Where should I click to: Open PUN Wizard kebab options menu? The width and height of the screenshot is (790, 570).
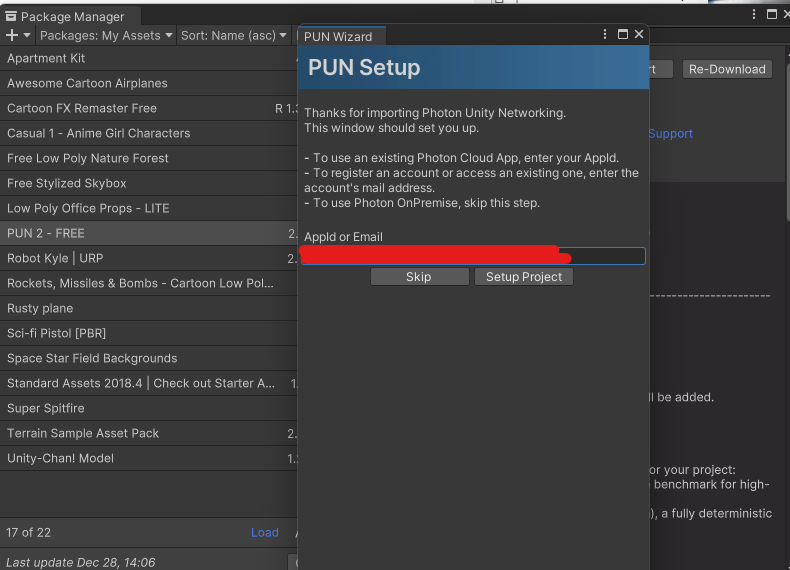(x=605, y=34)
